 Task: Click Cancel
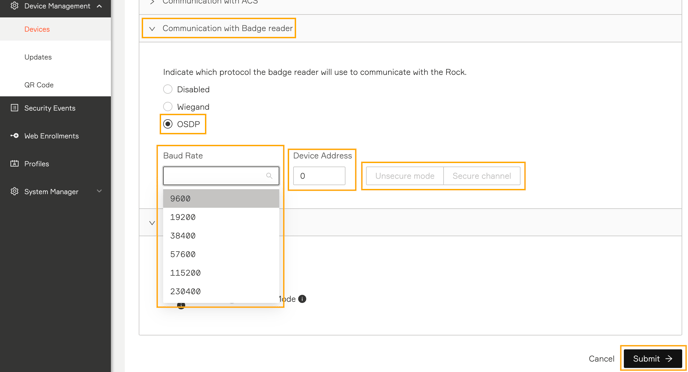[x=601, y=359]
